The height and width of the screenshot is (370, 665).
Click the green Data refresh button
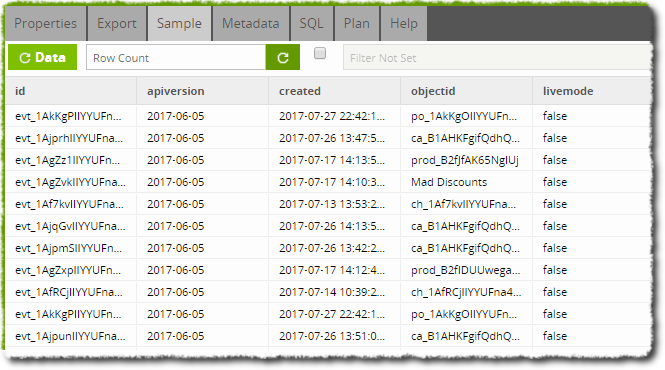coord(42,57)
